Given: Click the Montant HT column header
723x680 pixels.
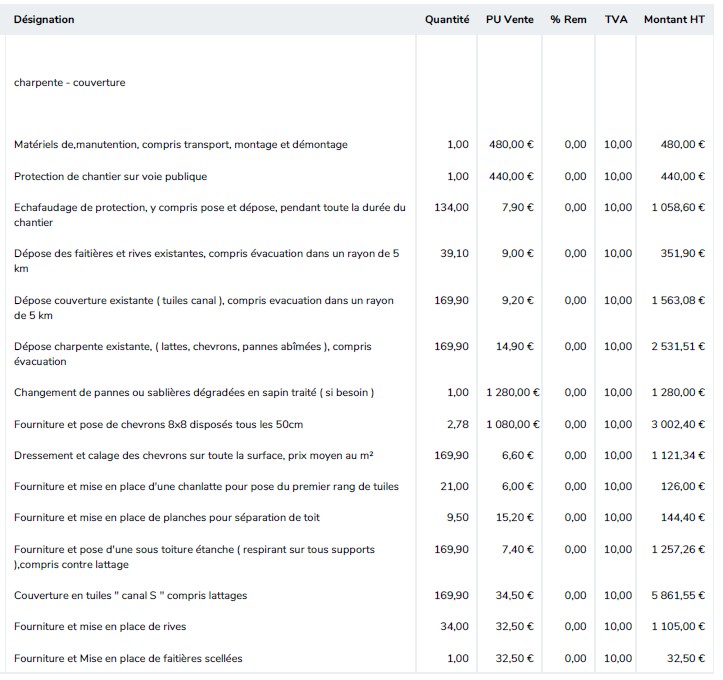Looking at the screenshot, I should tap(674, 20).
